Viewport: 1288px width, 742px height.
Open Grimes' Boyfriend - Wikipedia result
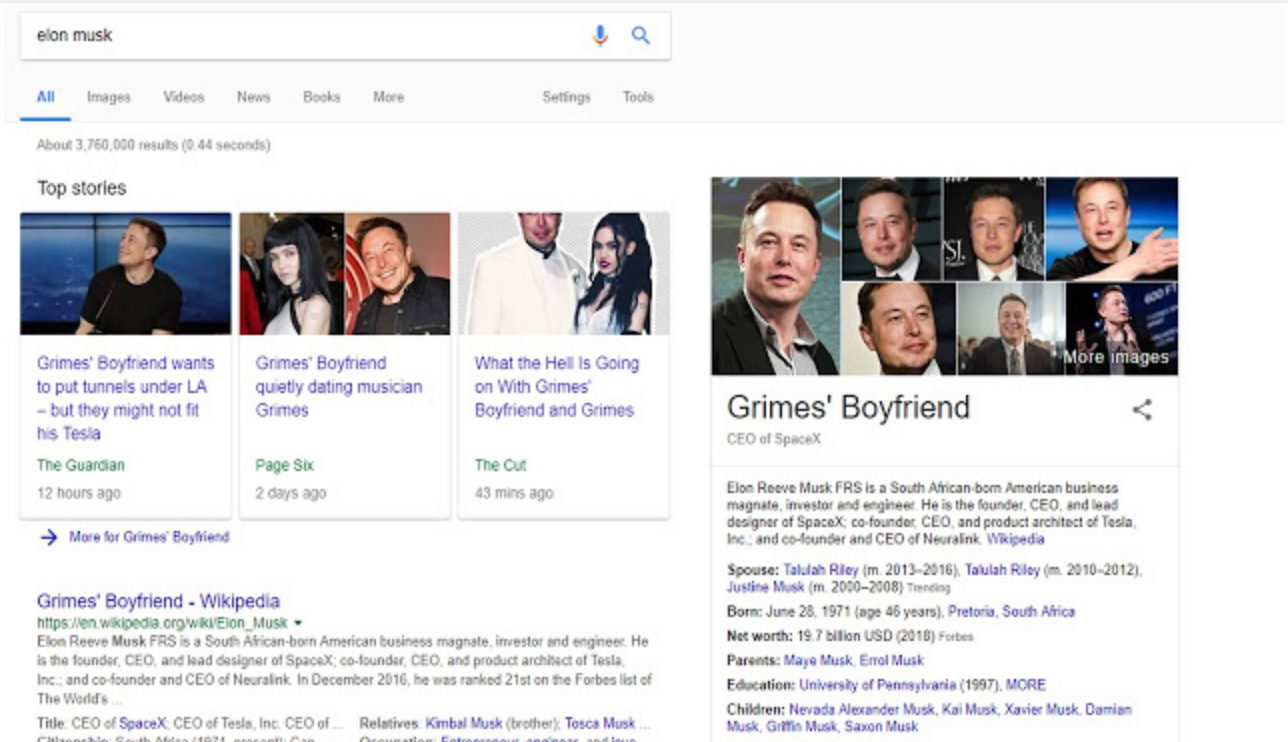coord(158,601)
